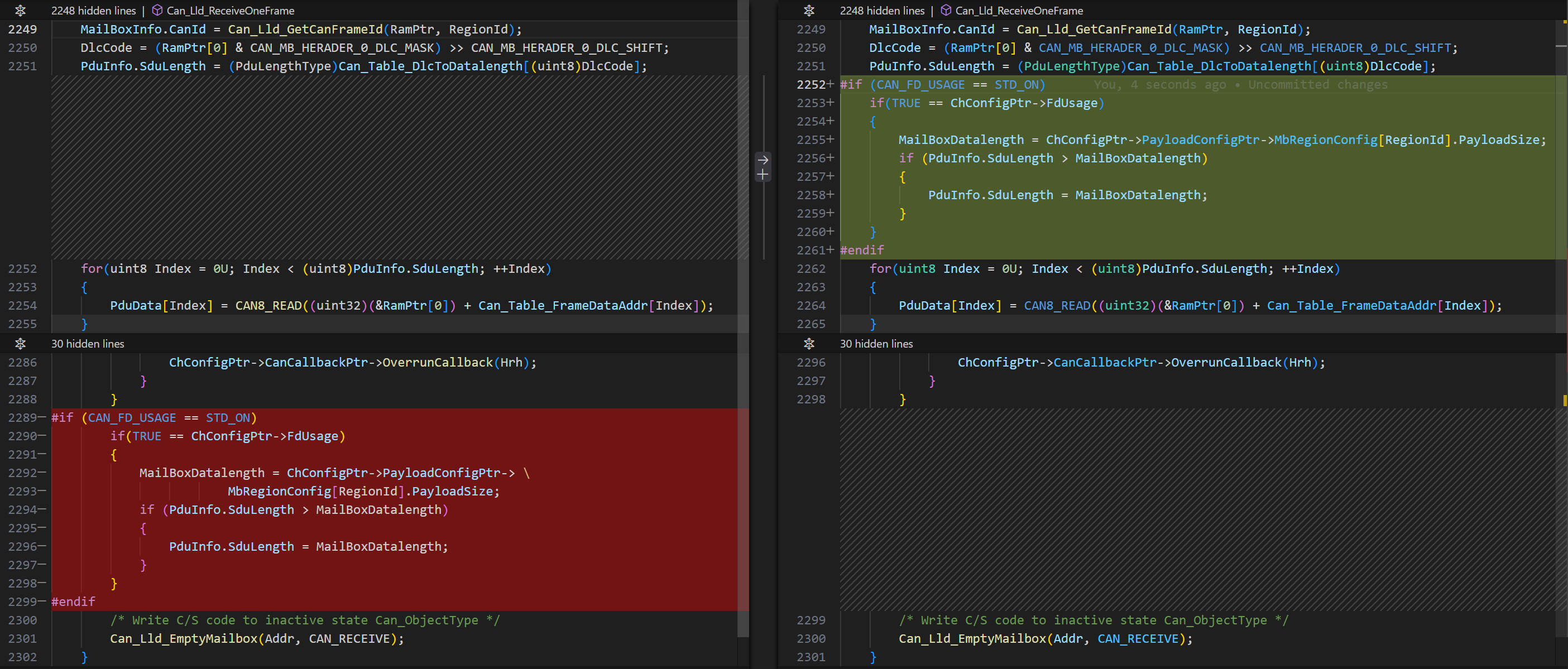Expand 2248 hidden lines icon in left pane

point(20,11)
